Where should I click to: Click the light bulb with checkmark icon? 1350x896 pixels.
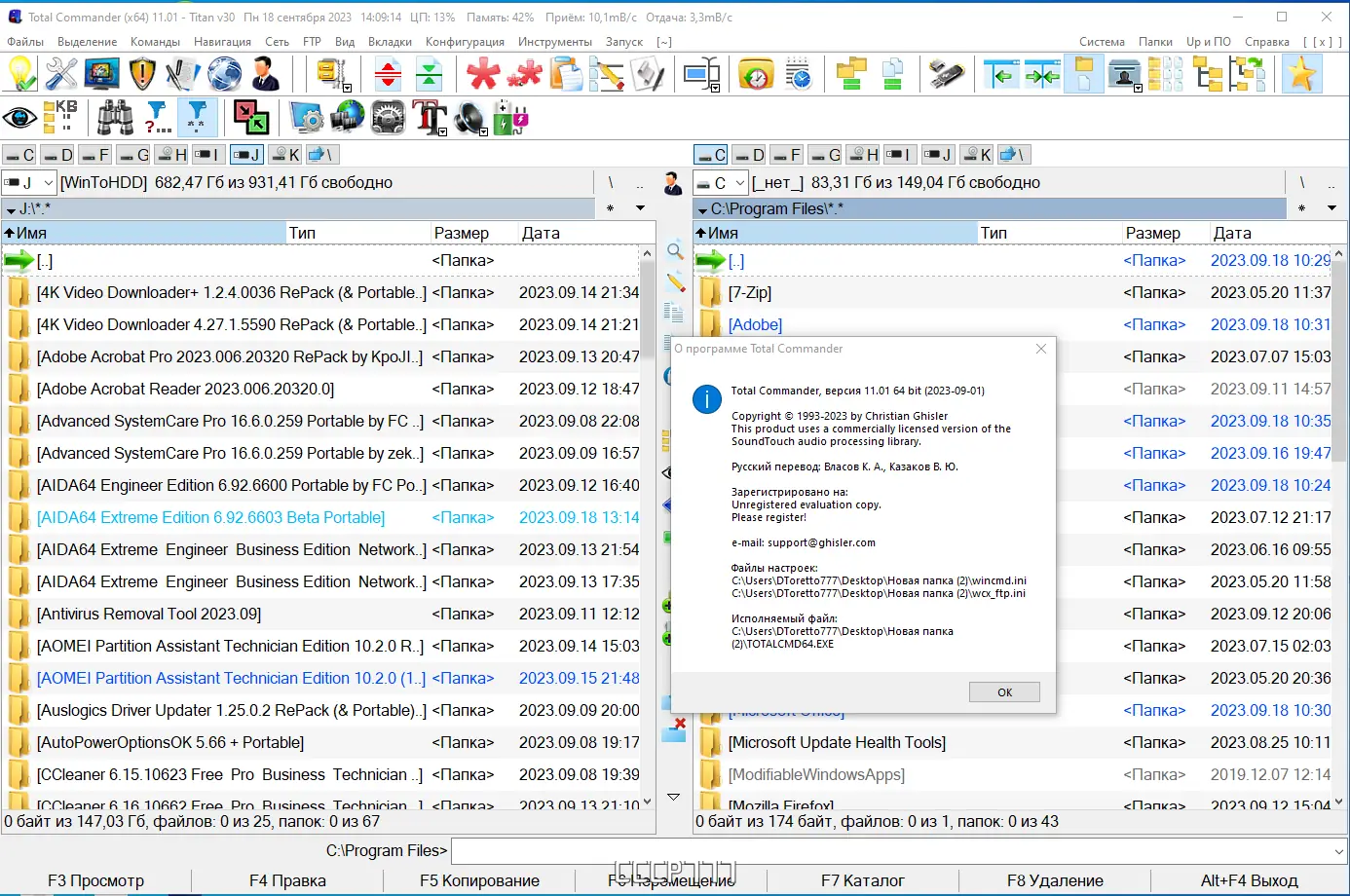click(21, 74)
